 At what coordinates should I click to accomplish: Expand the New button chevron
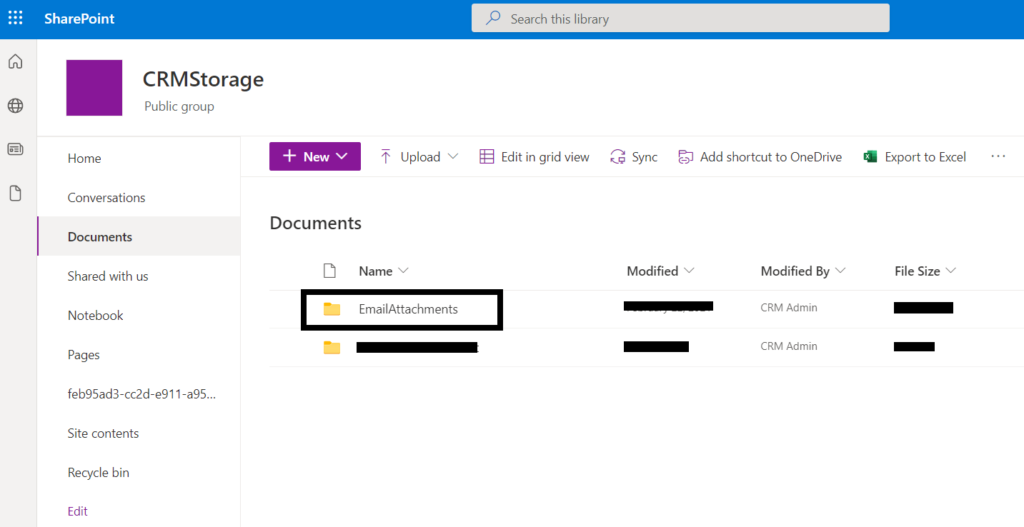(x=342, y=157)
